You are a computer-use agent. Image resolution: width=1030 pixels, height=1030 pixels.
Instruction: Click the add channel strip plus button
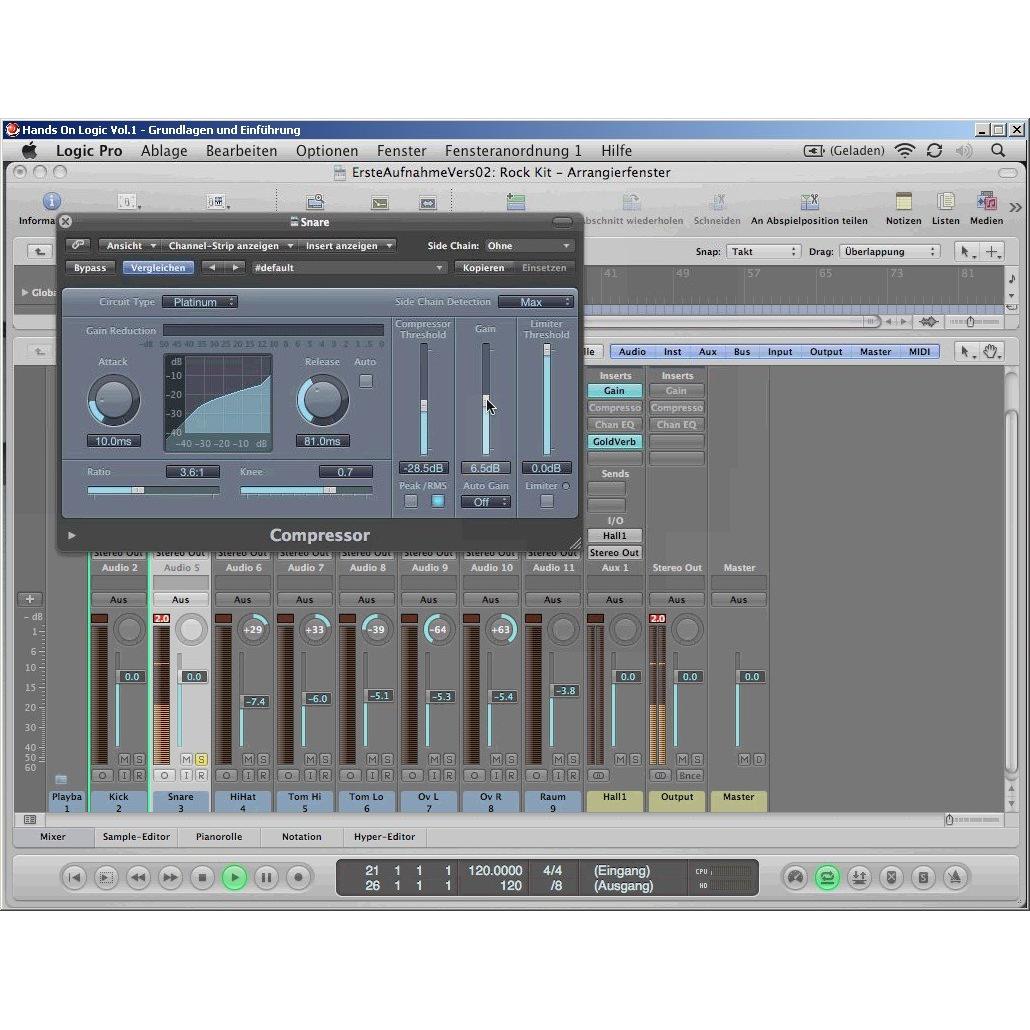point(30,598)
